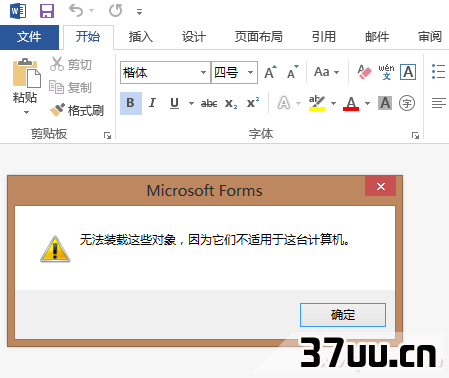This screenshot has width=449, height=378.
Task: Switch to the 邮件 (Mailings) tab
Action: (377, 37)
